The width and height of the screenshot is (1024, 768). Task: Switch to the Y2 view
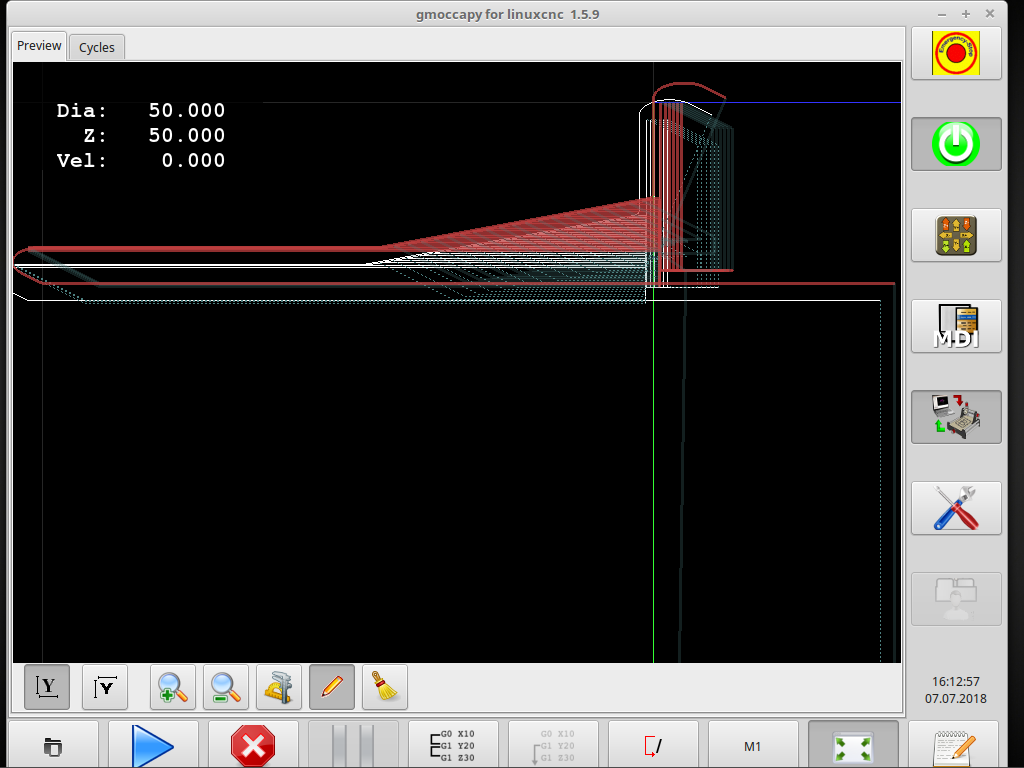coord(105,687)
